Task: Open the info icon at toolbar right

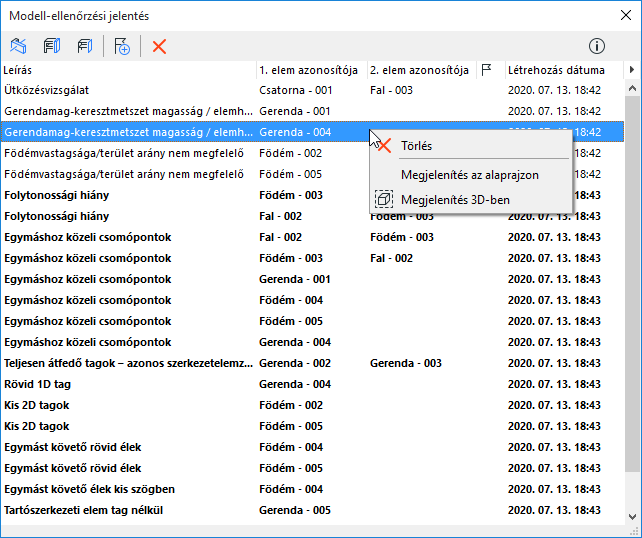Action: pyautogui.click(x=597, y=46)
